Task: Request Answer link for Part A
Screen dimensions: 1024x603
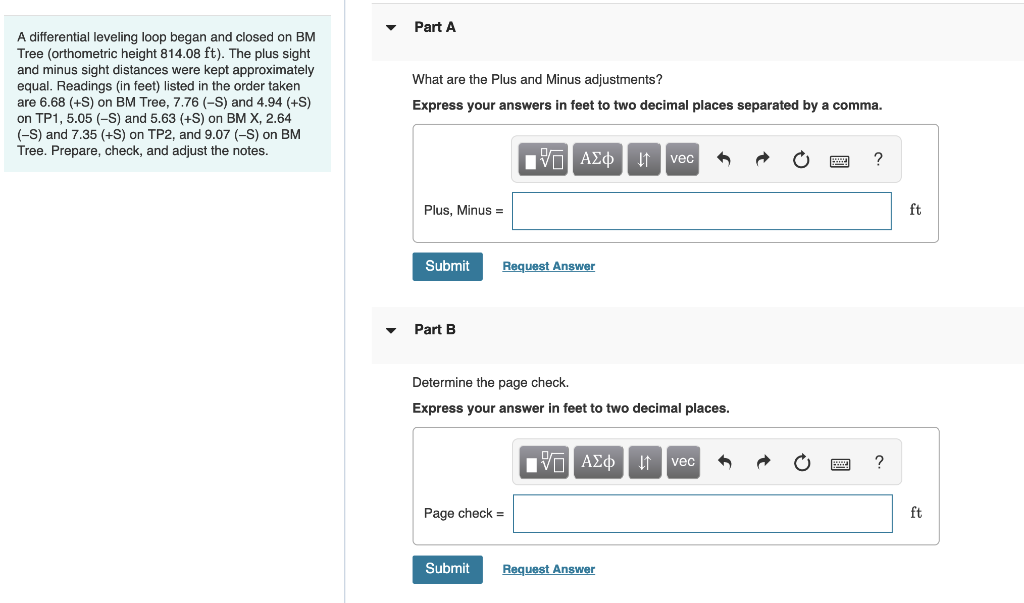Action: click(549, 267)
